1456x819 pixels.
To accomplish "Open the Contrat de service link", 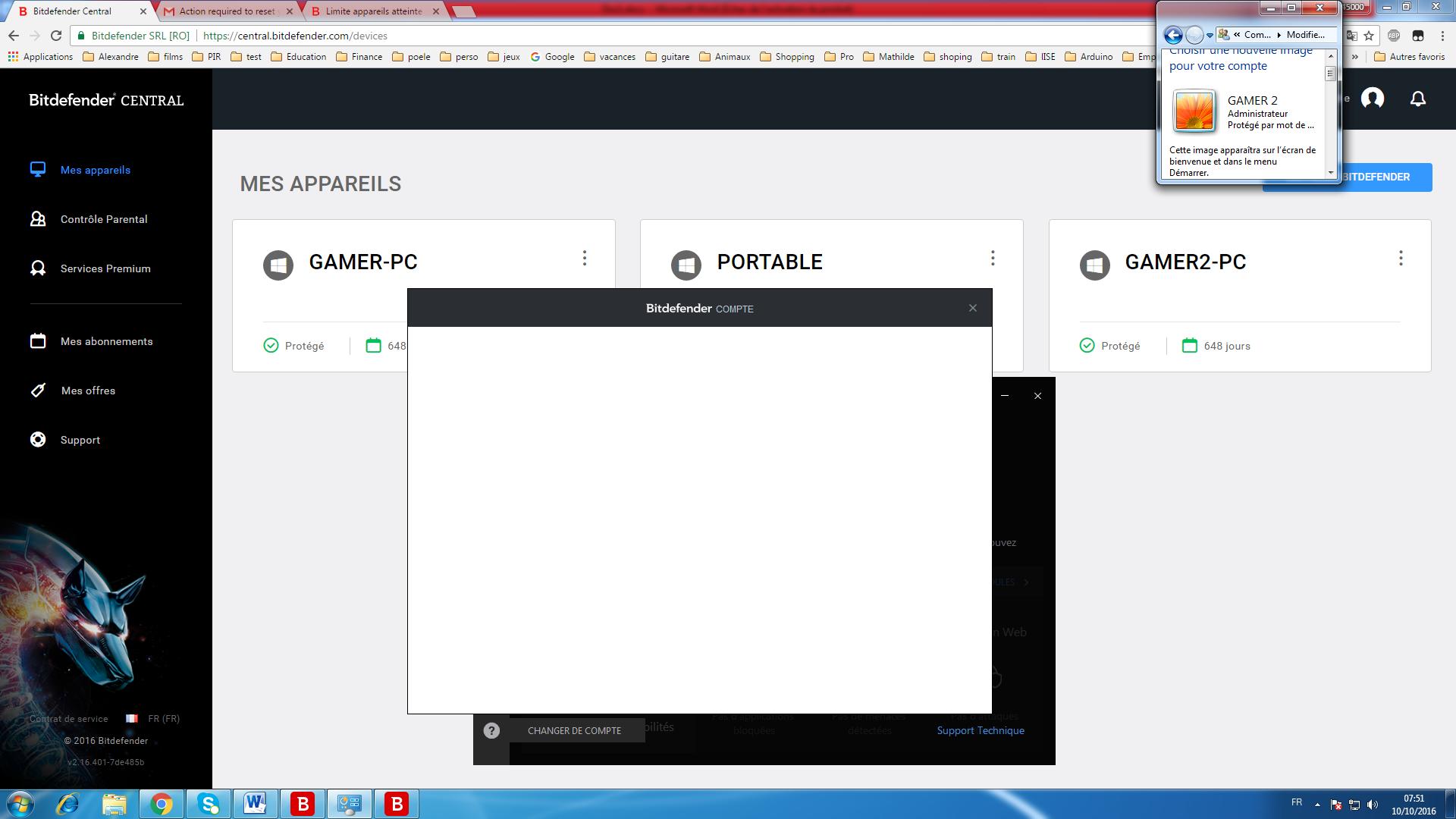I will [69, 719].
